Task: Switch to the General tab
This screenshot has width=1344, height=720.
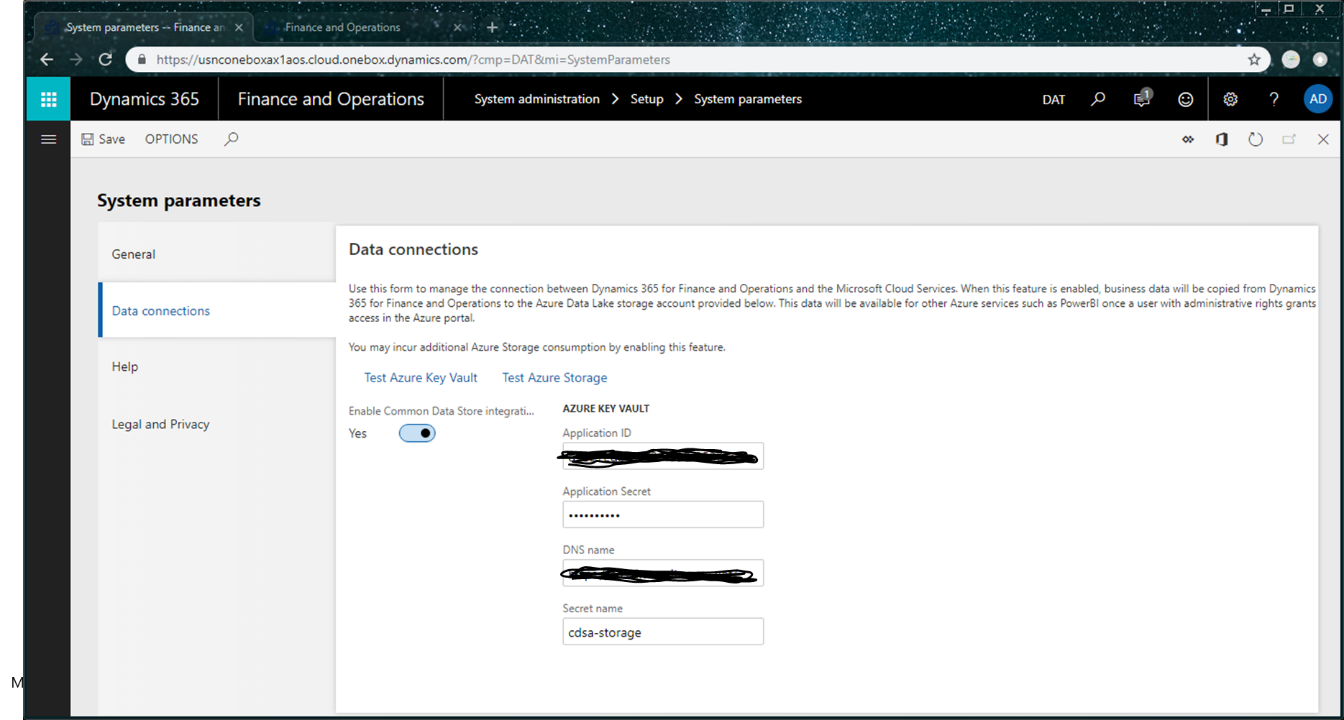Action: (133, 254)
